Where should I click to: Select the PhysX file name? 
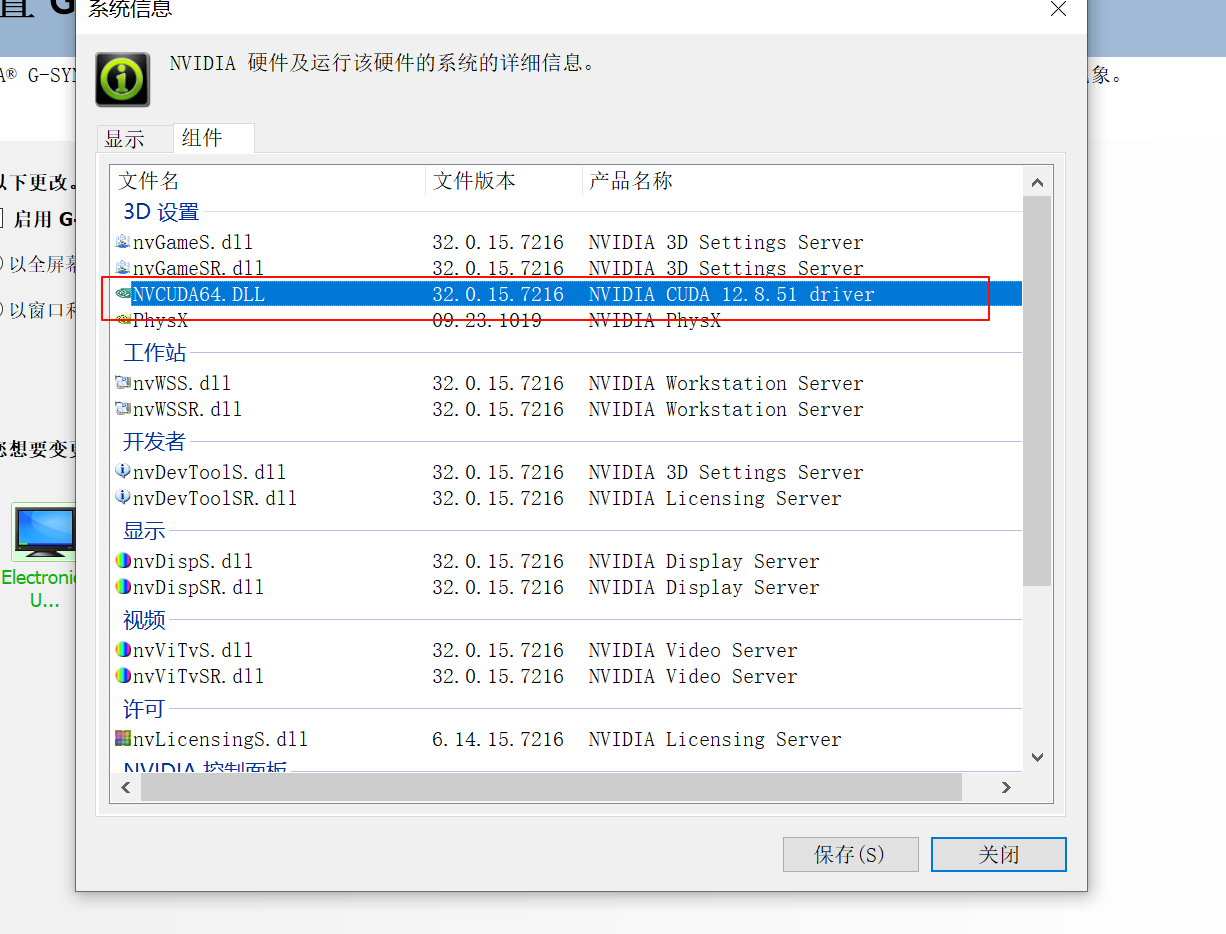[160, 320]
